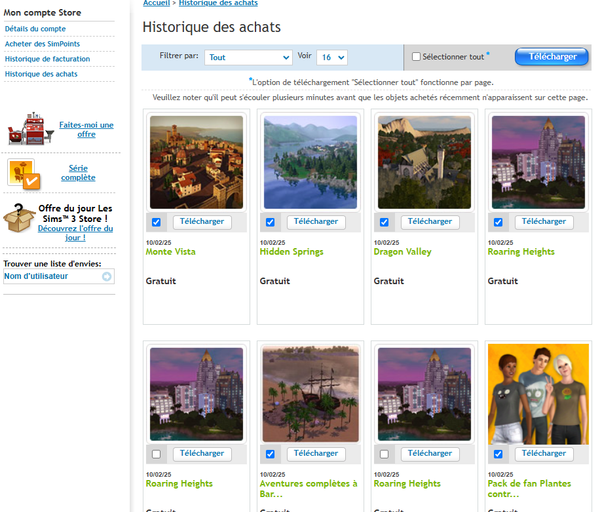Screen dimensions: 600x512
Task: Click the Plantes fan pack characters thumbnail
Action: (538, 394)
